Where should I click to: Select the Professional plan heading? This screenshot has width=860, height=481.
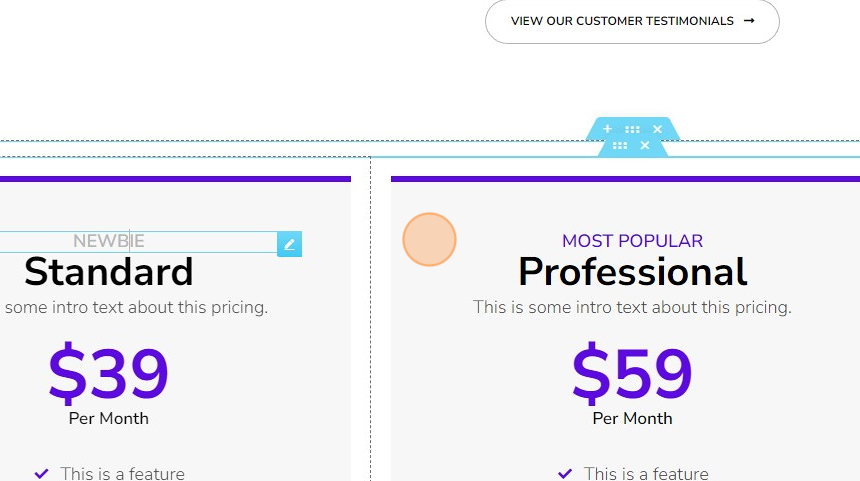pyautogui.click(x=632, y=272)
